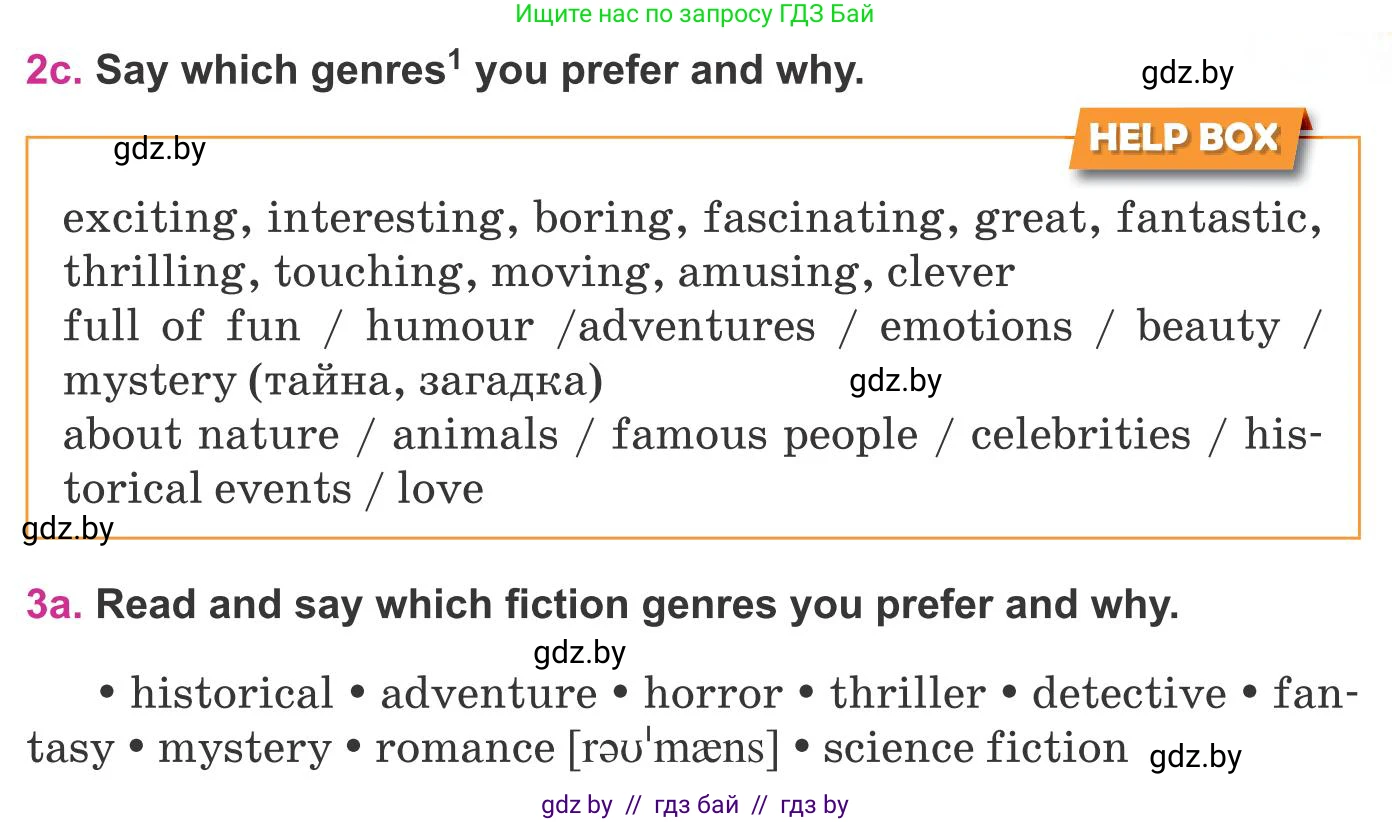Click the word "celebrities"

(1080, 435)
